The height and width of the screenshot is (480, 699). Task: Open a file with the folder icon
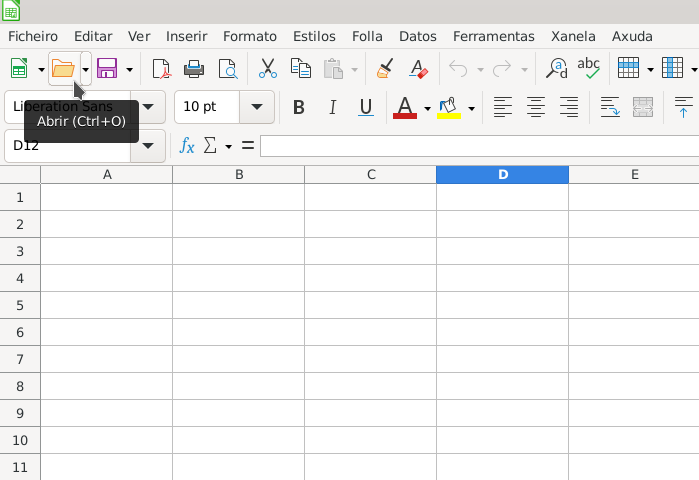click(x=63, y=69)
